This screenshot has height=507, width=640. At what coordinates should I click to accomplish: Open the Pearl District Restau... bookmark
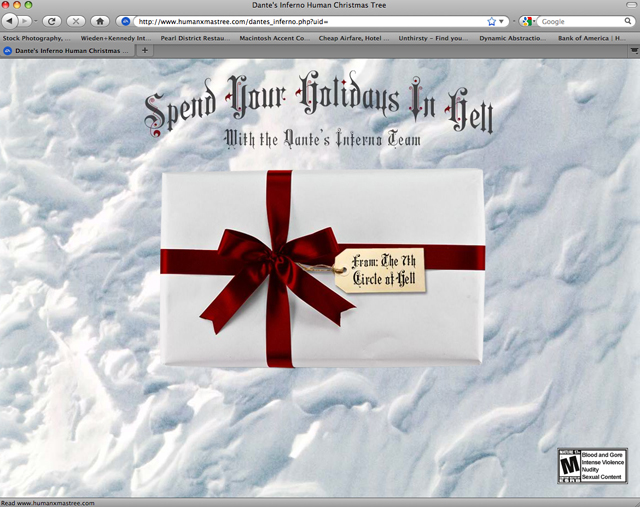[x=195, y=38]
